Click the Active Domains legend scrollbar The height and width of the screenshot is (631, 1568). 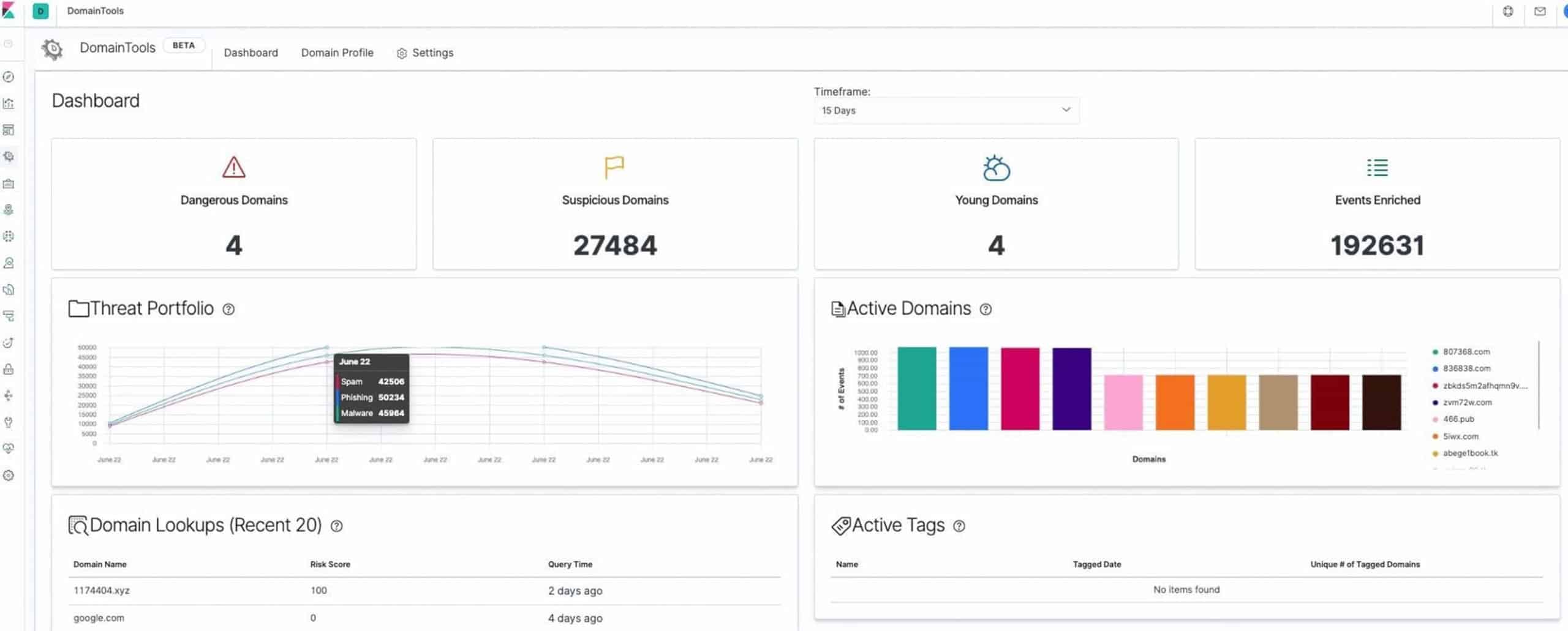1539,386
